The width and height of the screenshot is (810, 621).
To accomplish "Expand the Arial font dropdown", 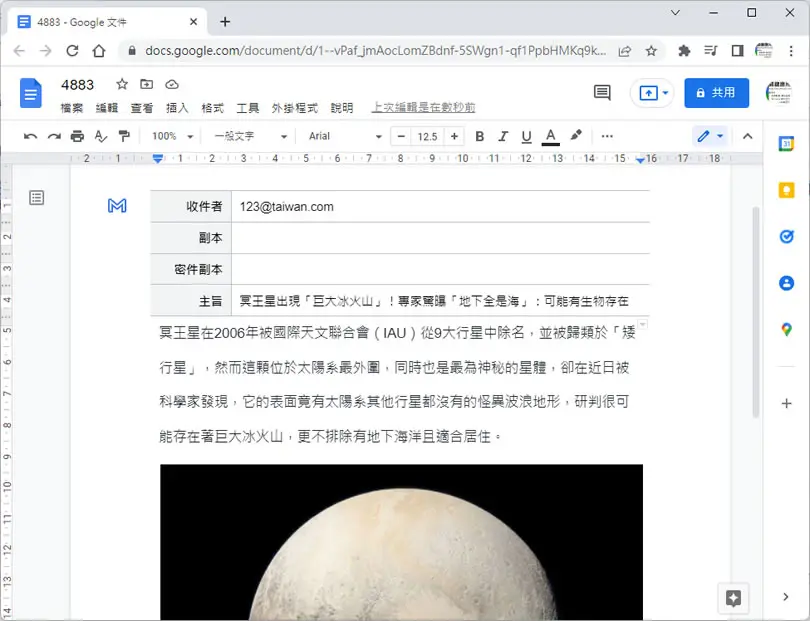I will 345,136.
